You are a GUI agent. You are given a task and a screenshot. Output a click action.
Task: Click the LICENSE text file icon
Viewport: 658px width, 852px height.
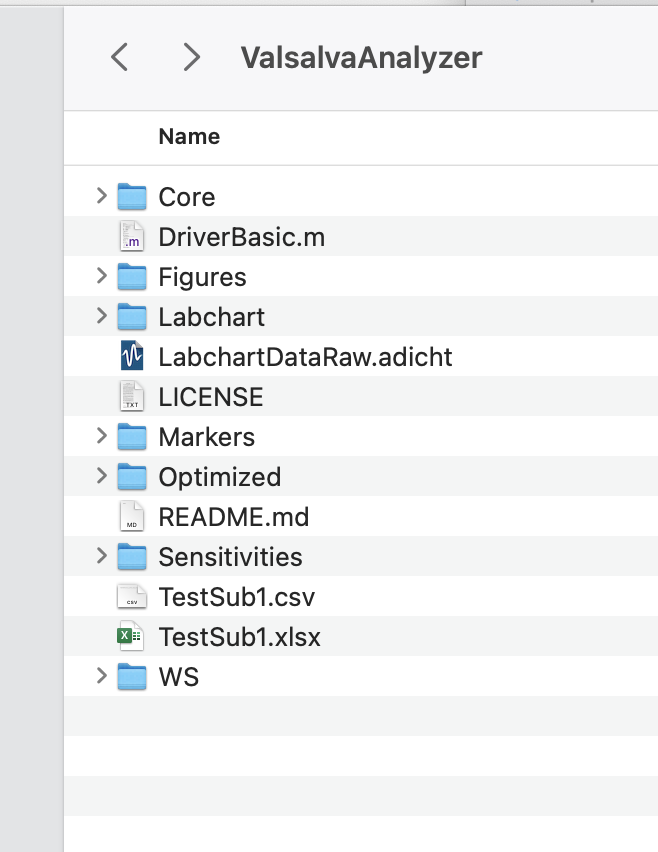(132, 397)
